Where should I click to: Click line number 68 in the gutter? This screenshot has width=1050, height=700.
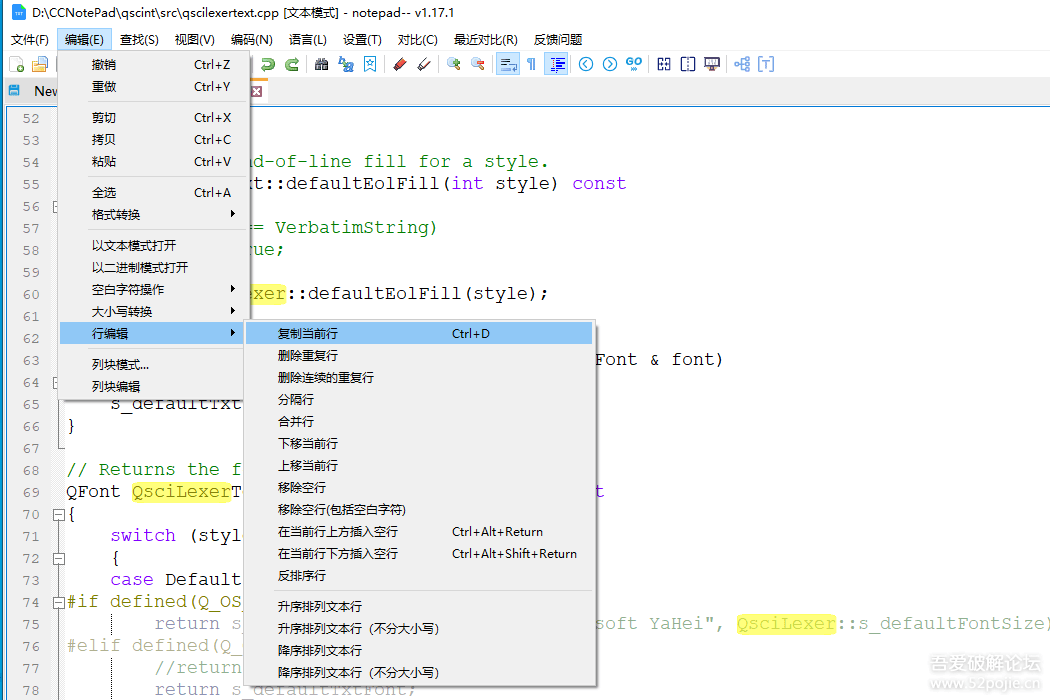pyautogui.click(x=30, y=470)
